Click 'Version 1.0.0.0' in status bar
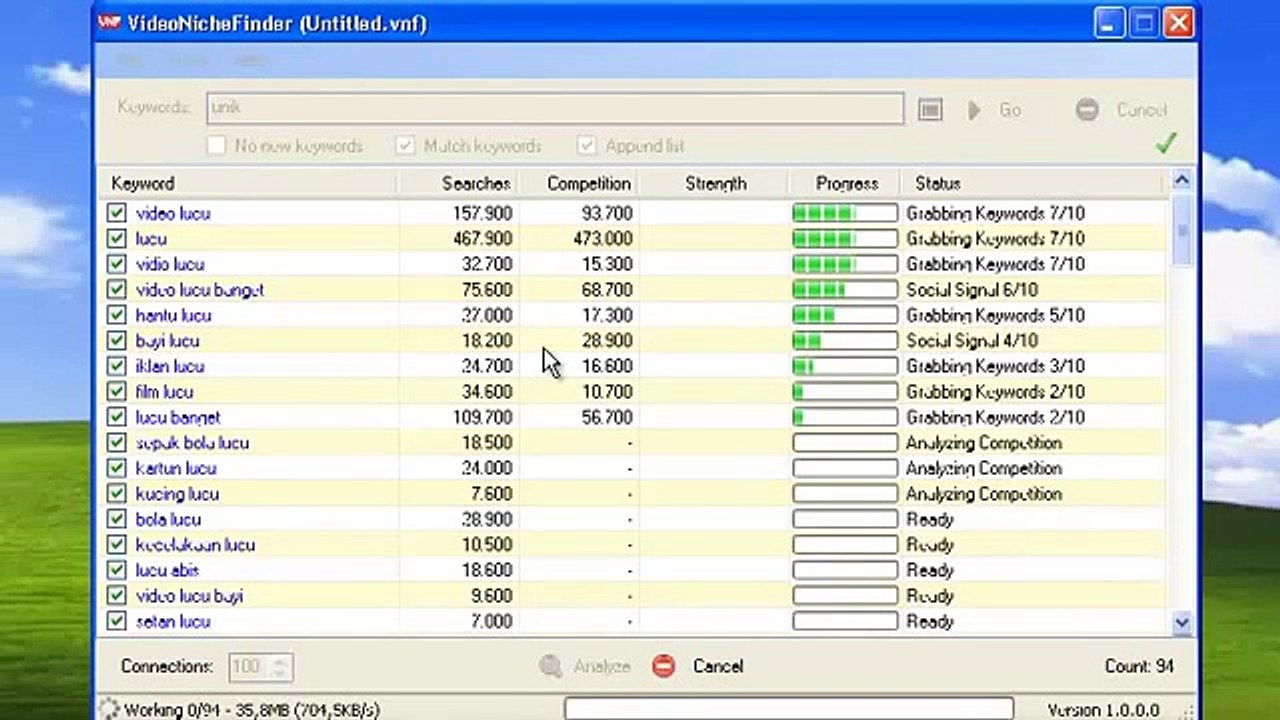 click(1103, 709)
